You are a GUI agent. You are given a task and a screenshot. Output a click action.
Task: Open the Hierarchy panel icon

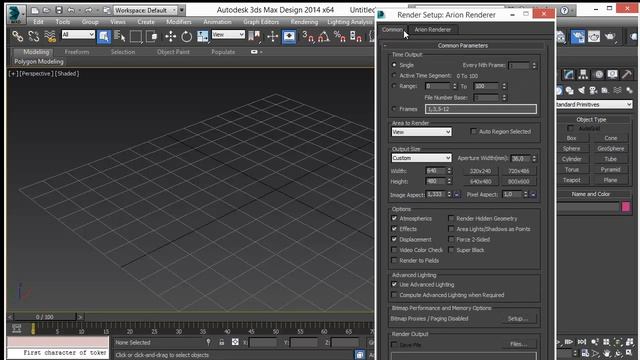[x=583, y=74]
